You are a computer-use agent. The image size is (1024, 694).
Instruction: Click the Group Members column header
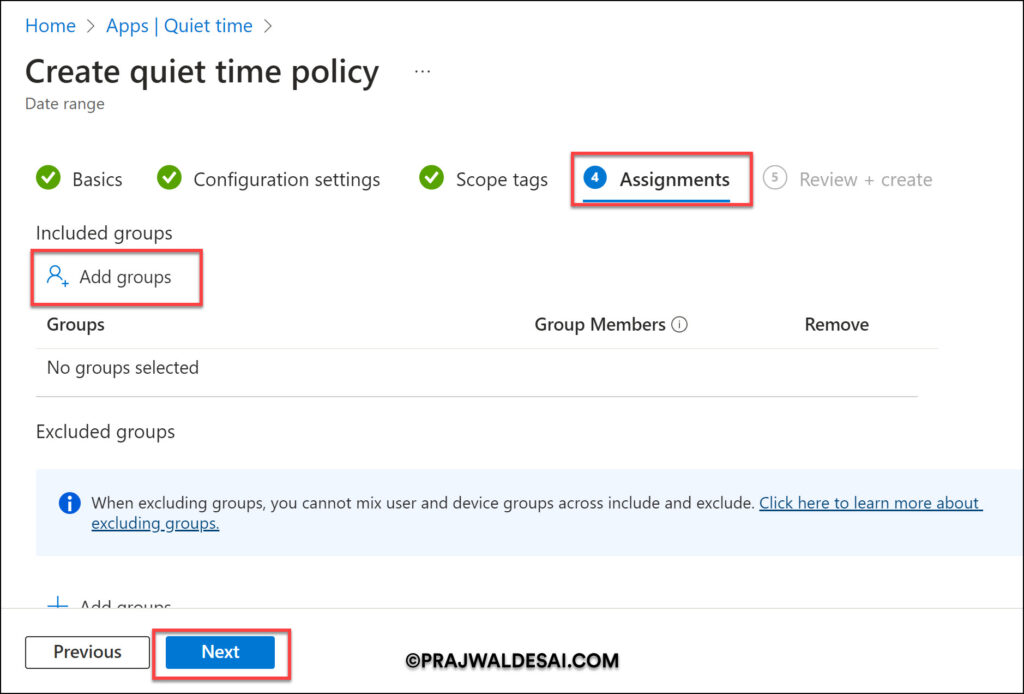click(600, 324)
